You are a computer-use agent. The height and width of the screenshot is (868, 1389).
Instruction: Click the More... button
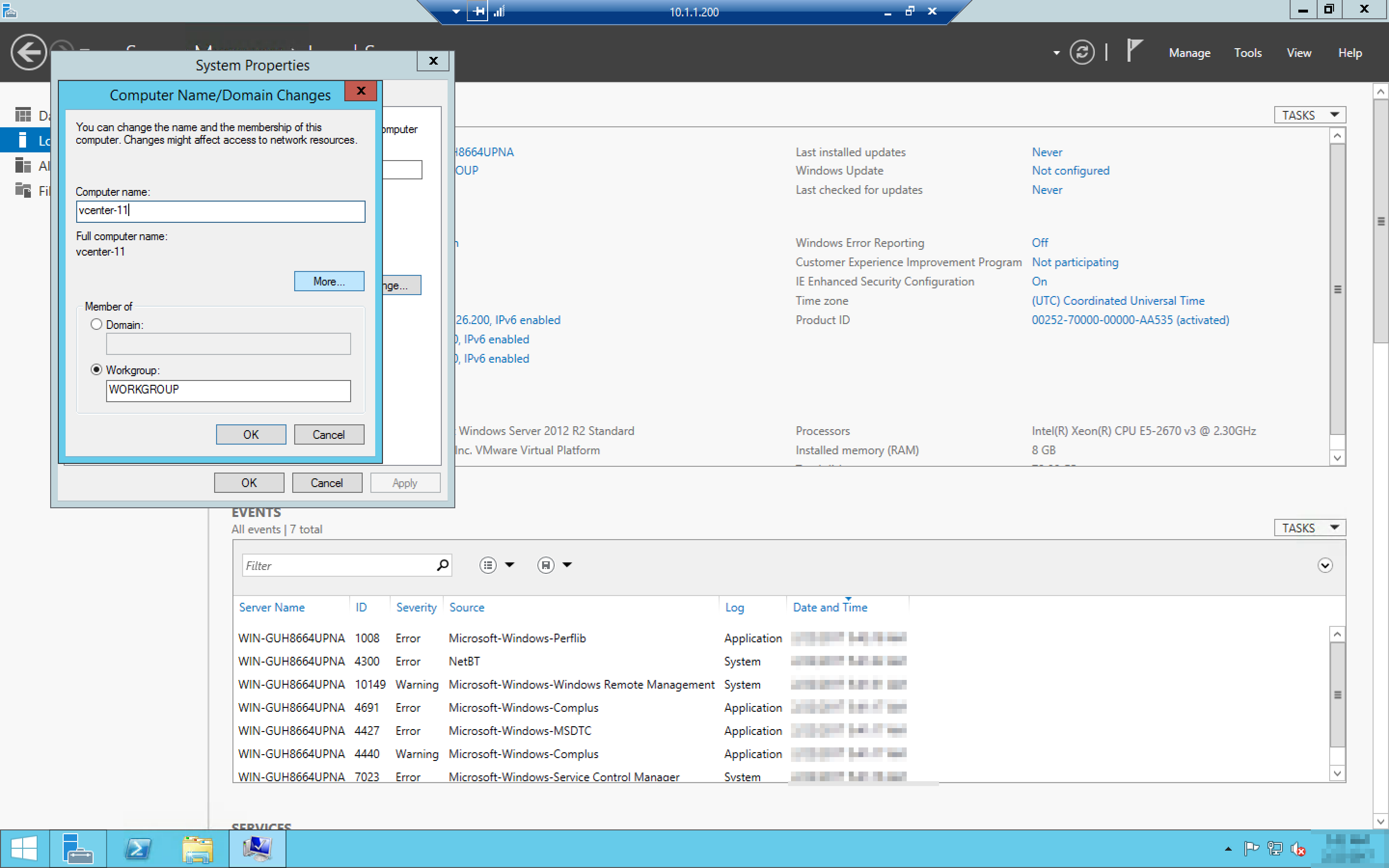[329, 281]
